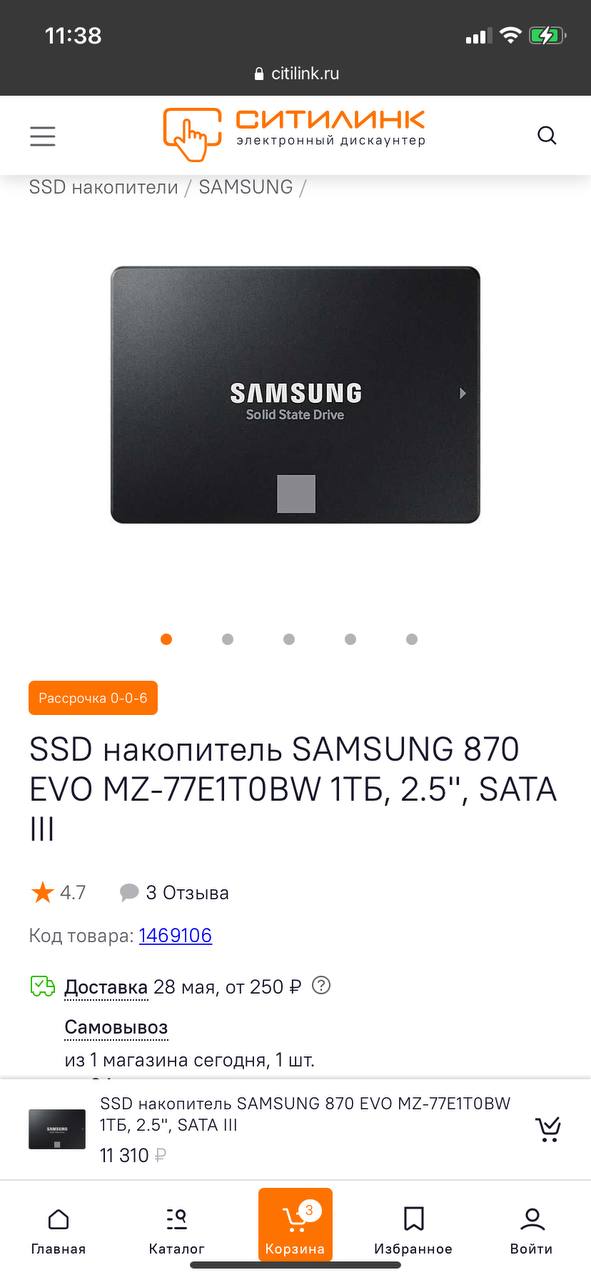Viewport: 591px width, 1280px height.
Task: Select the last image carousel dot
Action: [x=412, y=639]
